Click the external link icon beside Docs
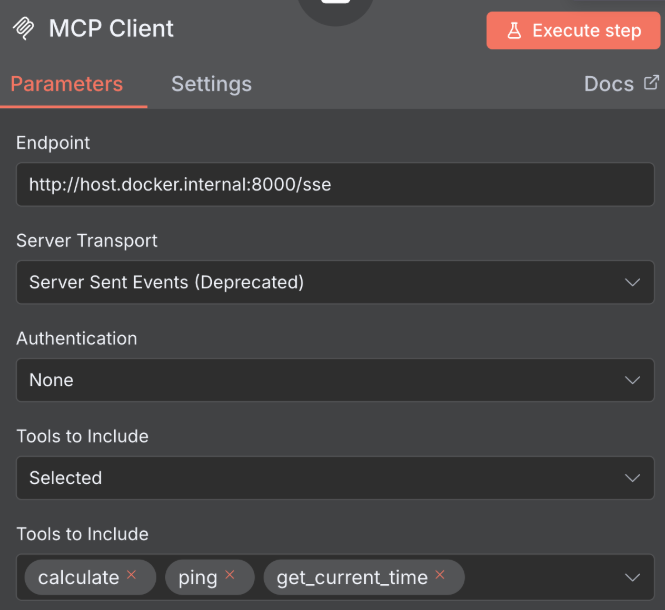Viewport: 665px width, 610px height. 651,83
